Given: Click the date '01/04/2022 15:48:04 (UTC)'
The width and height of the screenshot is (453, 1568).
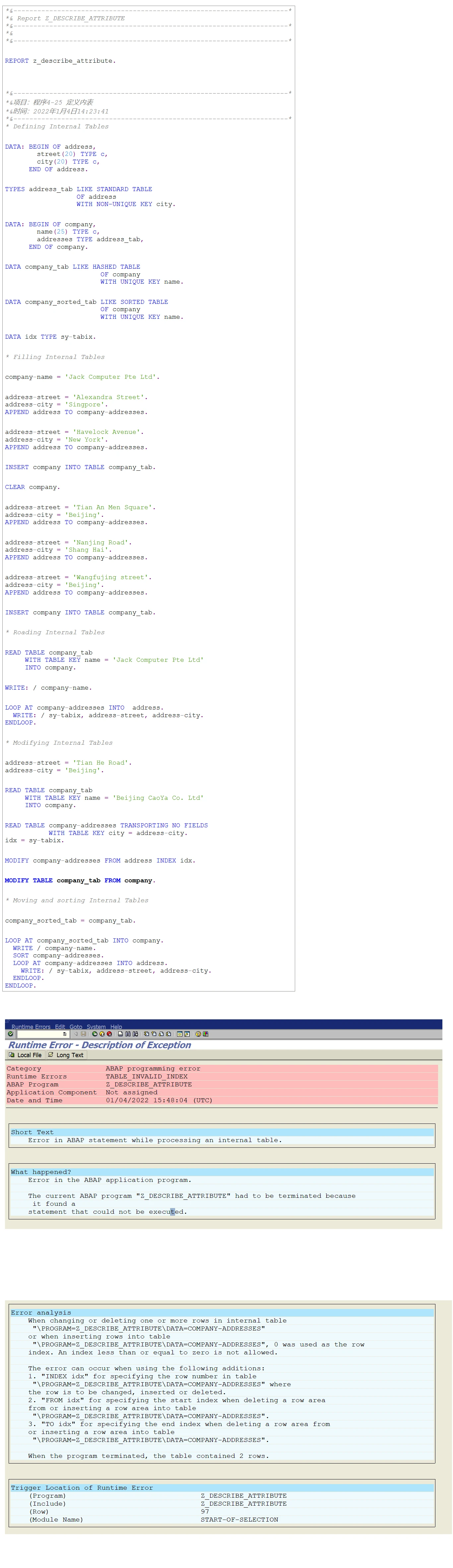Looking at the screenshot, I should pos(159,1100).
